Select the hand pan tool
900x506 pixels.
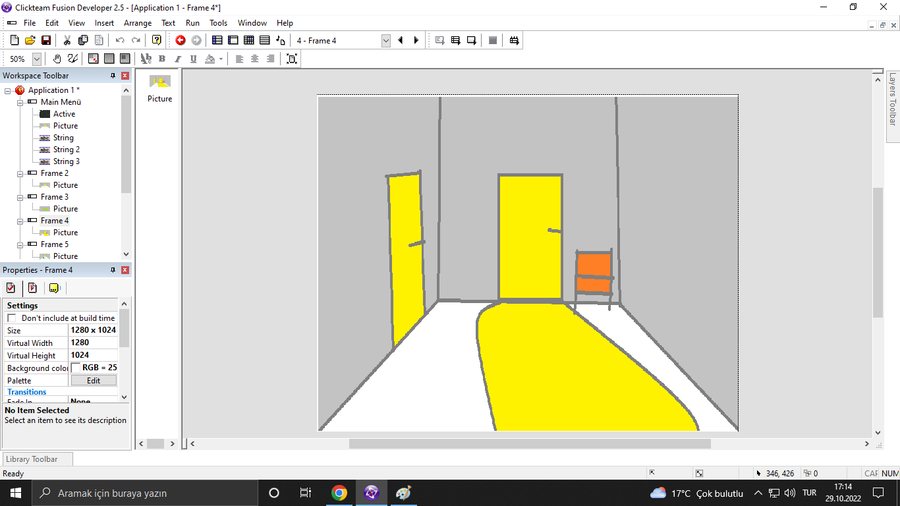tap(57, 59)
